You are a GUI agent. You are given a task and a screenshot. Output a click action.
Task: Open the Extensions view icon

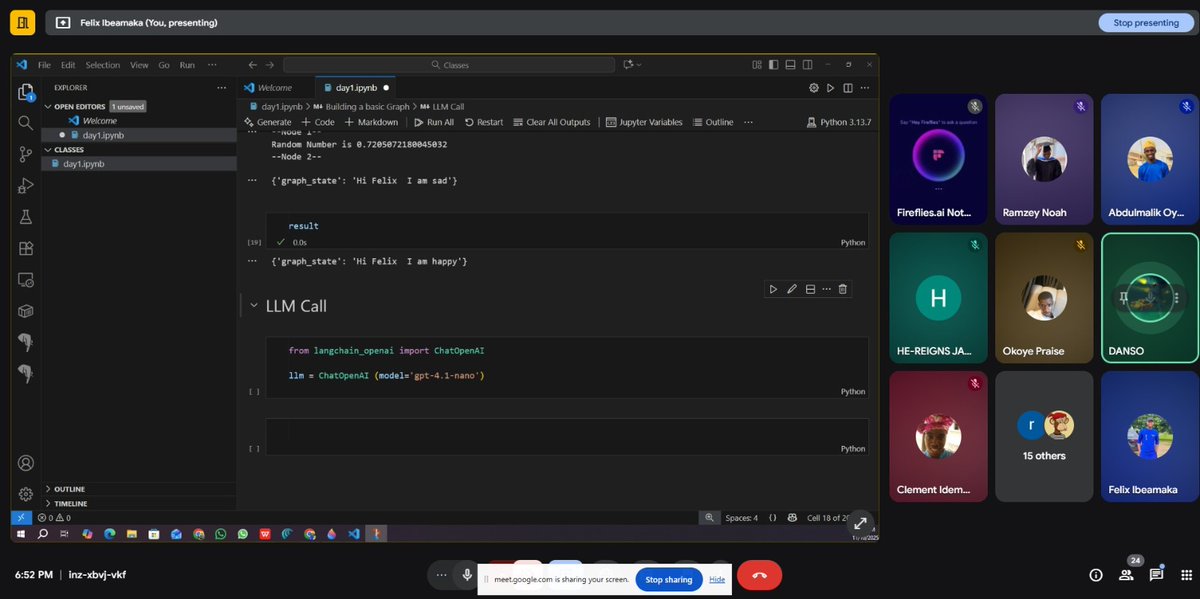coord(26,249)
